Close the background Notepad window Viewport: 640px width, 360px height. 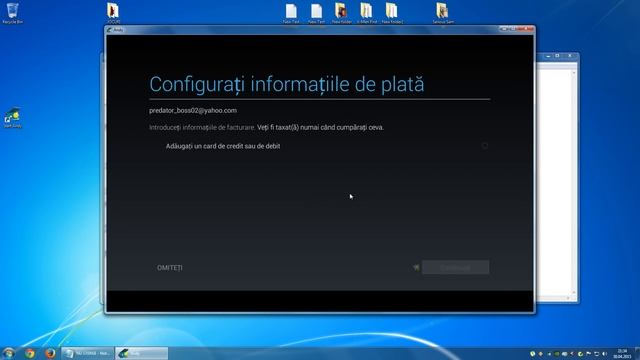[x=570, y=56]
